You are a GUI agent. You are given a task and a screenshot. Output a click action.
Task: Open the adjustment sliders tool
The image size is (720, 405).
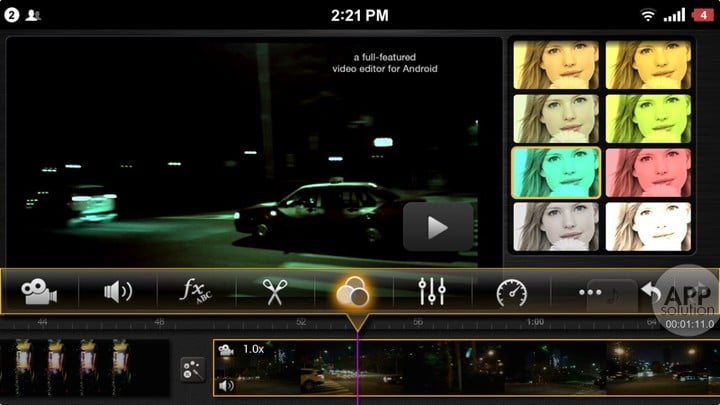432,291
